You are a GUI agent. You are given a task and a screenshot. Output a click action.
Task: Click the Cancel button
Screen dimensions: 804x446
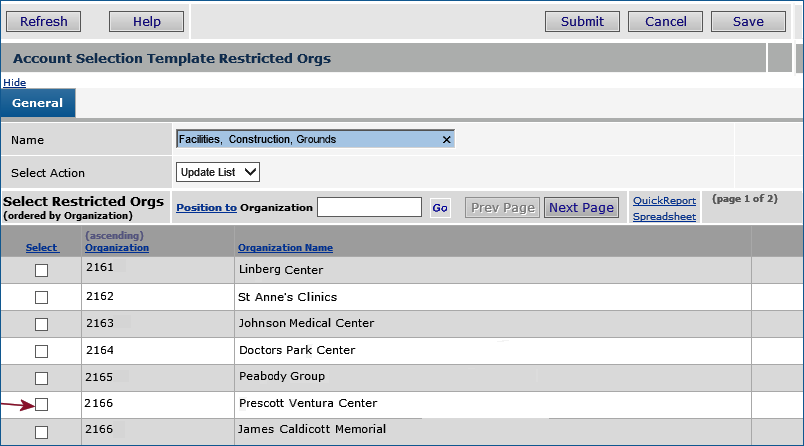665,21
